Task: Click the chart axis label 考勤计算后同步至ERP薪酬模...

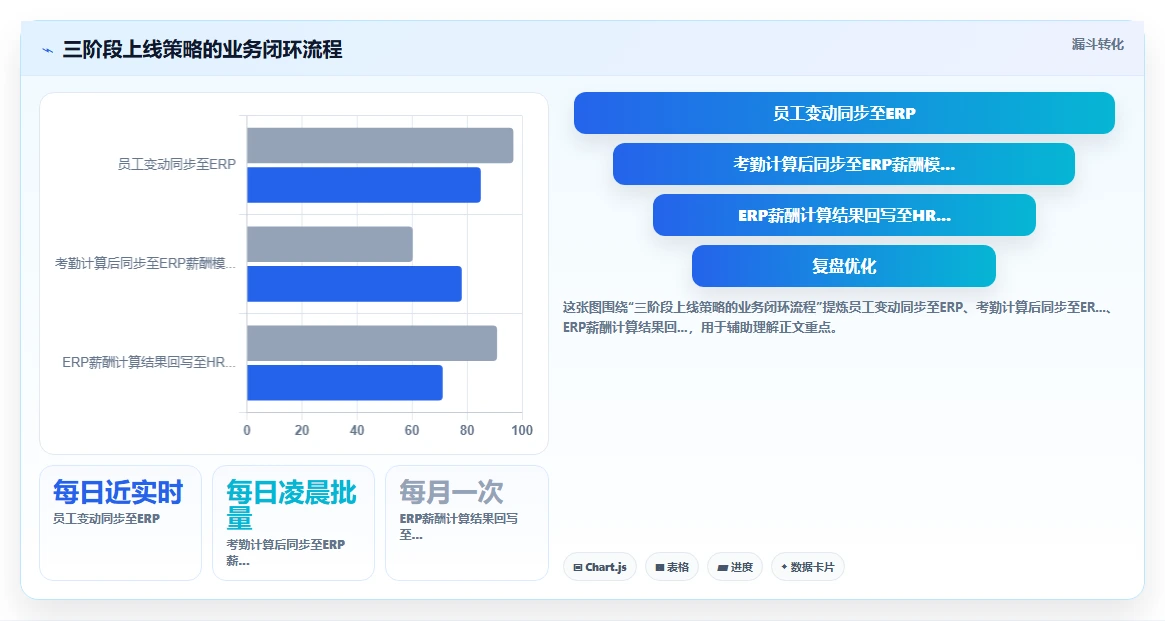Action: tap(146, 263)
